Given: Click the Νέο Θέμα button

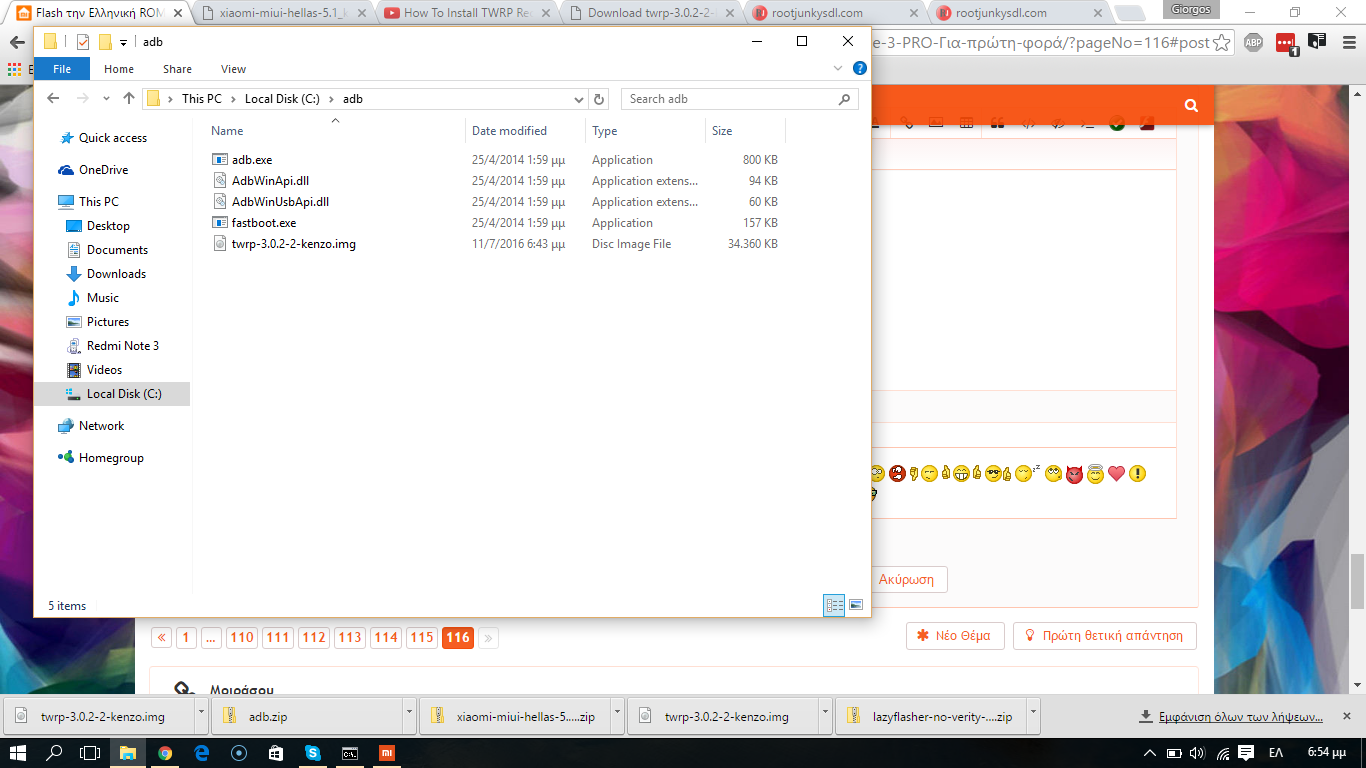Looking at the screenshot, I should [x=955, y=636].
